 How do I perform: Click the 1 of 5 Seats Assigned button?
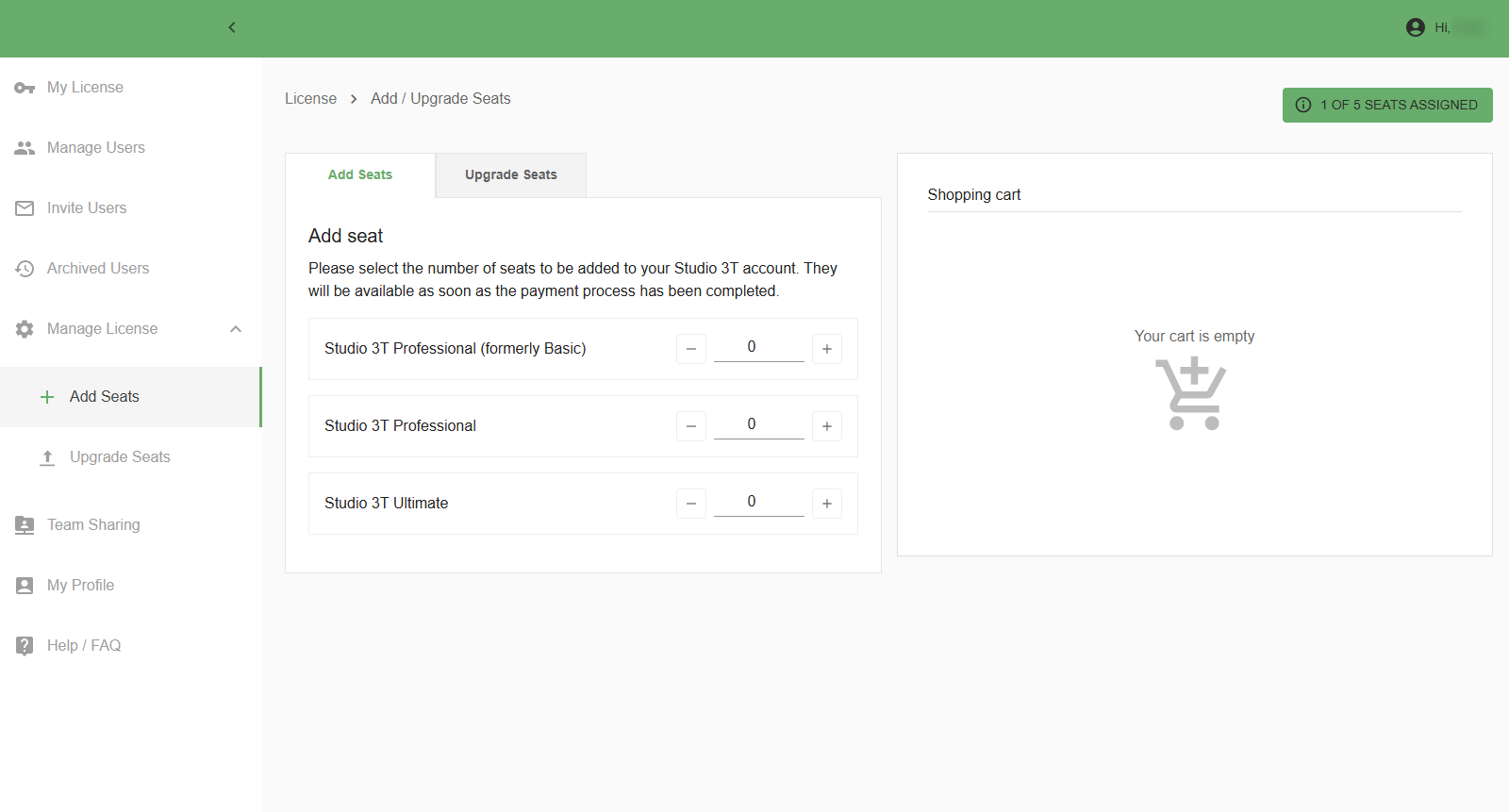click(1386, 105)
